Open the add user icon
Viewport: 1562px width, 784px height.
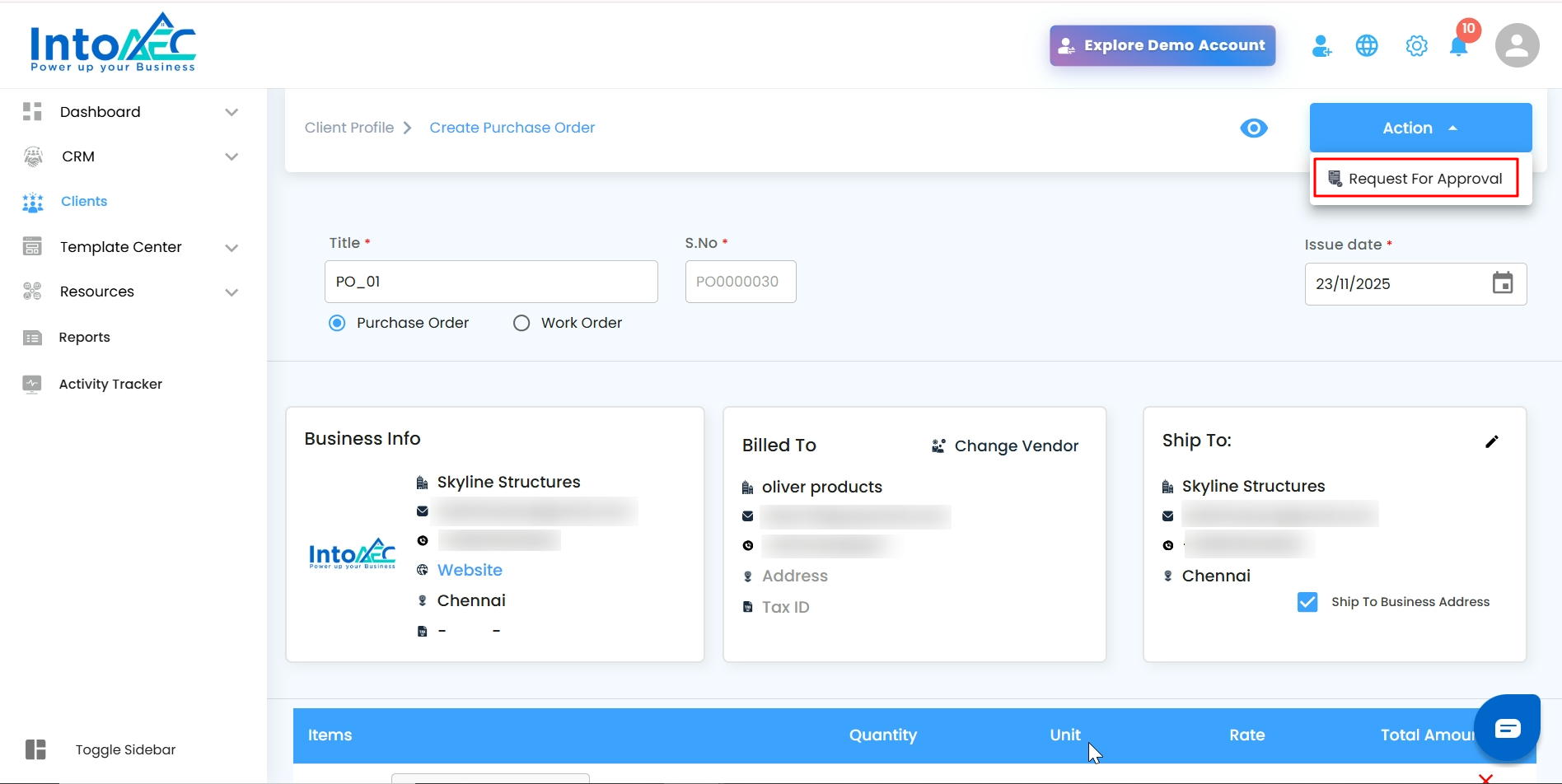coord(1321,46)
